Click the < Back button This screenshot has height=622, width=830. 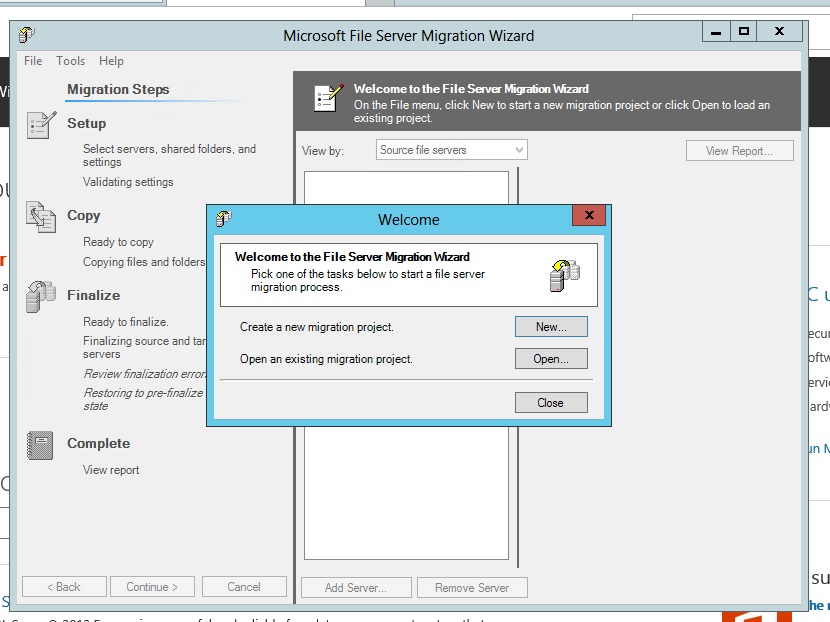pyautogui.click(x=64, y=587)
